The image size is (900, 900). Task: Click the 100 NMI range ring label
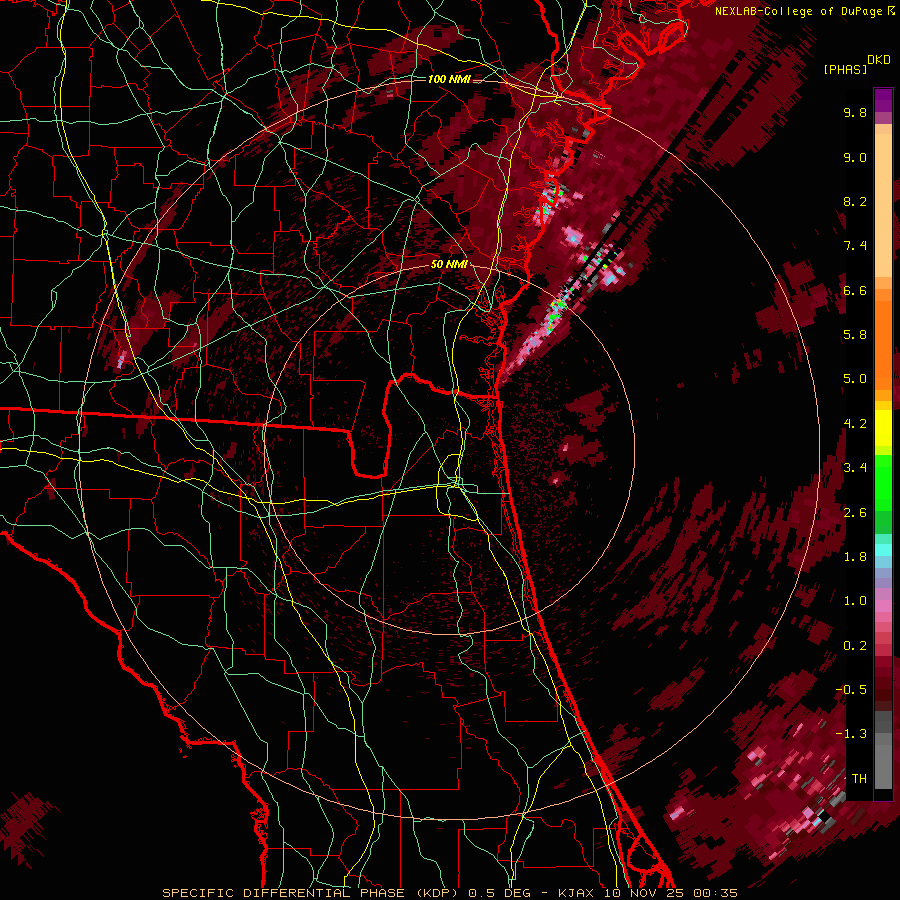coord(448,79)
